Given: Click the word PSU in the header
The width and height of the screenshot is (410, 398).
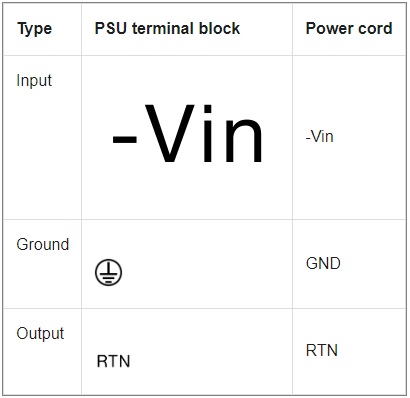Looking at the screenshot, I should pyautogui.click(x=111, y=28).
